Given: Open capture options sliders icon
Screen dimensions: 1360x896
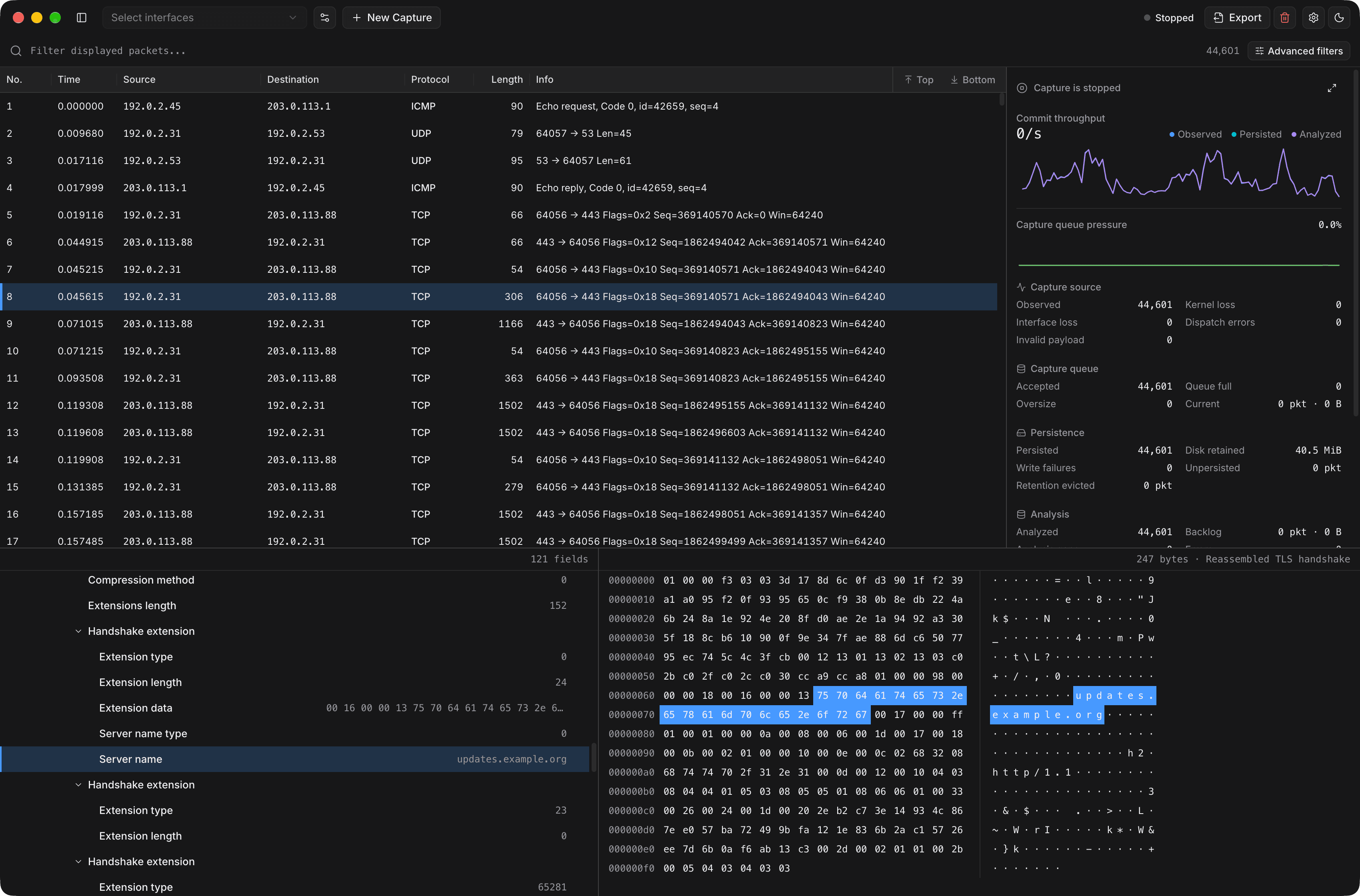Looking at the screenshot, I should click(324, 18).
